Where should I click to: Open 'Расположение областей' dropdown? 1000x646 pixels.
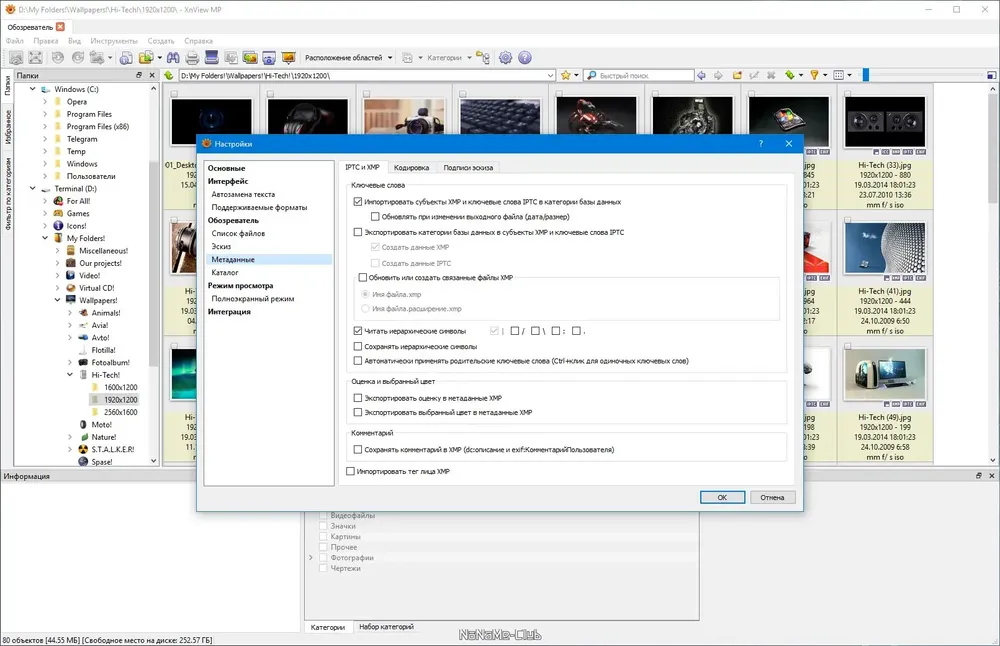348,57
